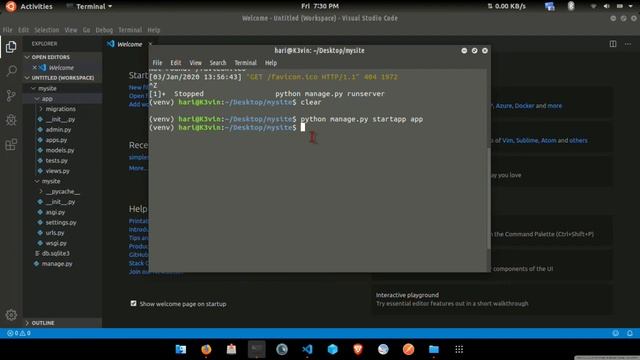Open the clock-like dock icon
The height and width of the screenshot is (360, 640).
point(282,349)
